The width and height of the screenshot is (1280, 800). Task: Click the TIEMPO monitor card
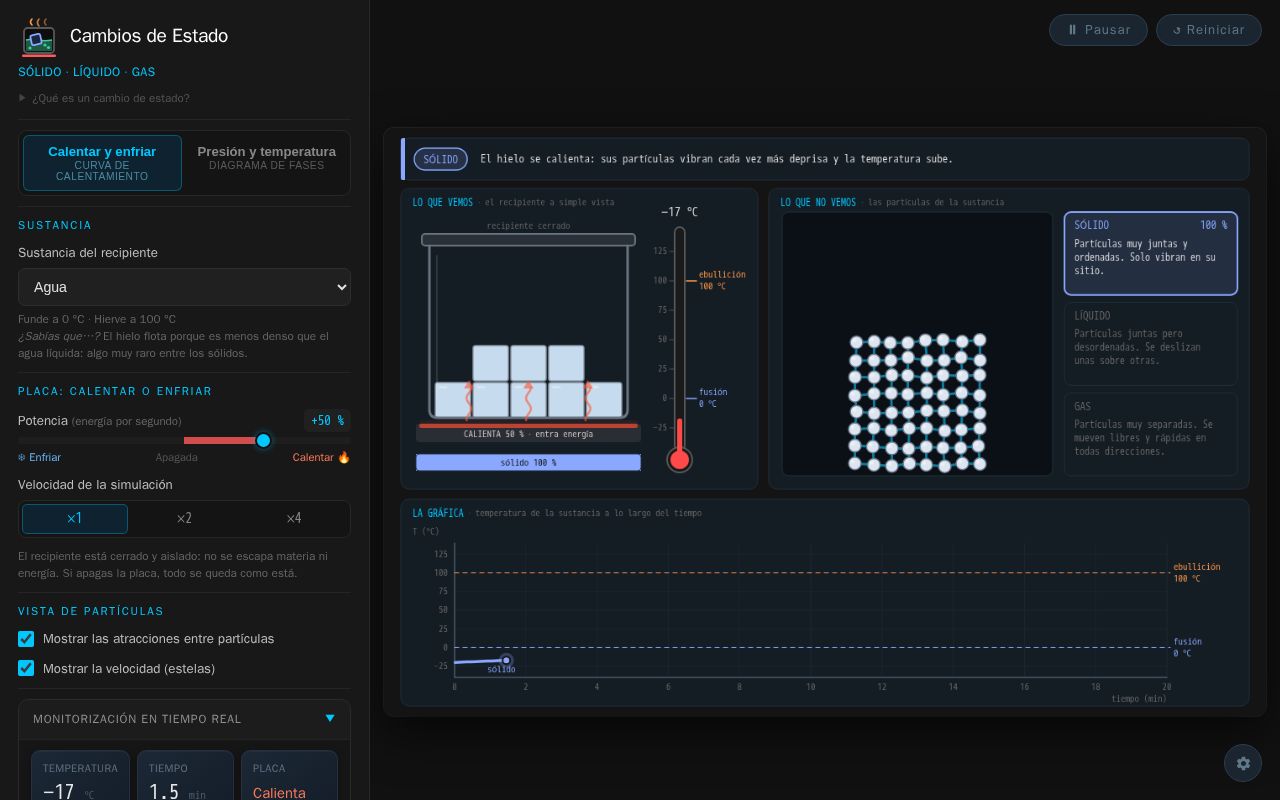coord(185,776)
